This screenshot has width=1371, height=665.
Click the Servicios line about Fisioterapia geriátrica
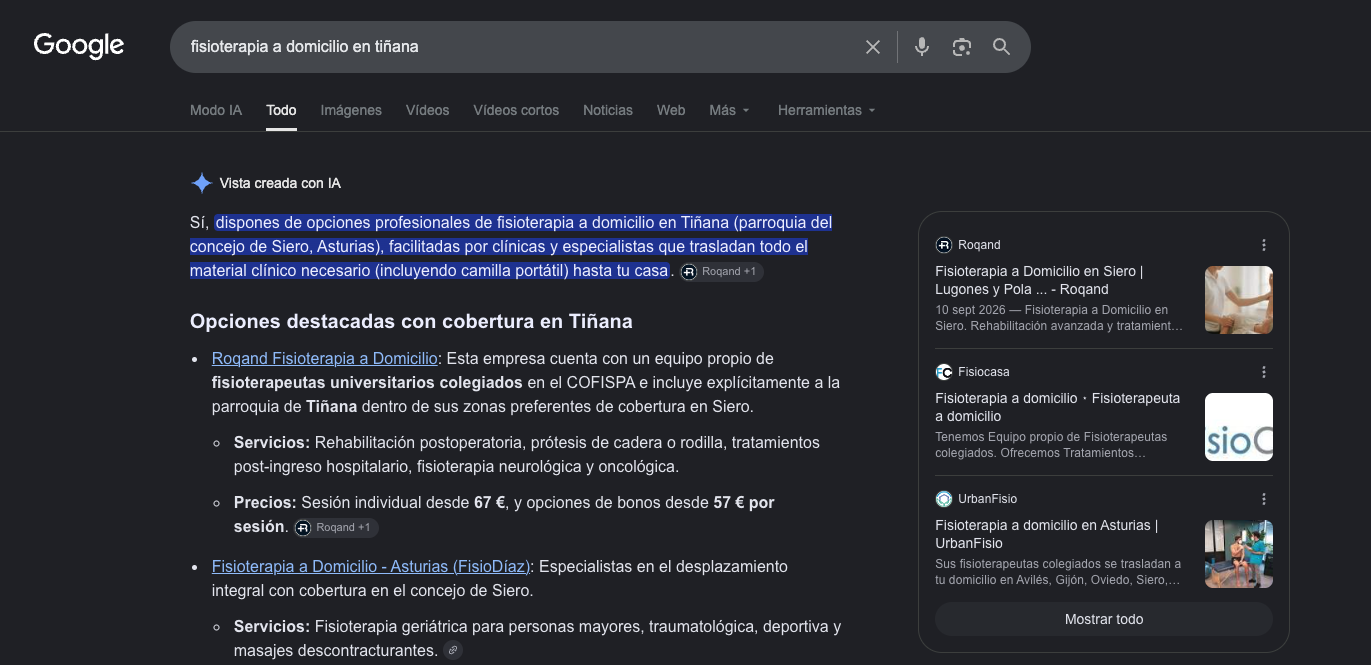[x=537, y=638]
